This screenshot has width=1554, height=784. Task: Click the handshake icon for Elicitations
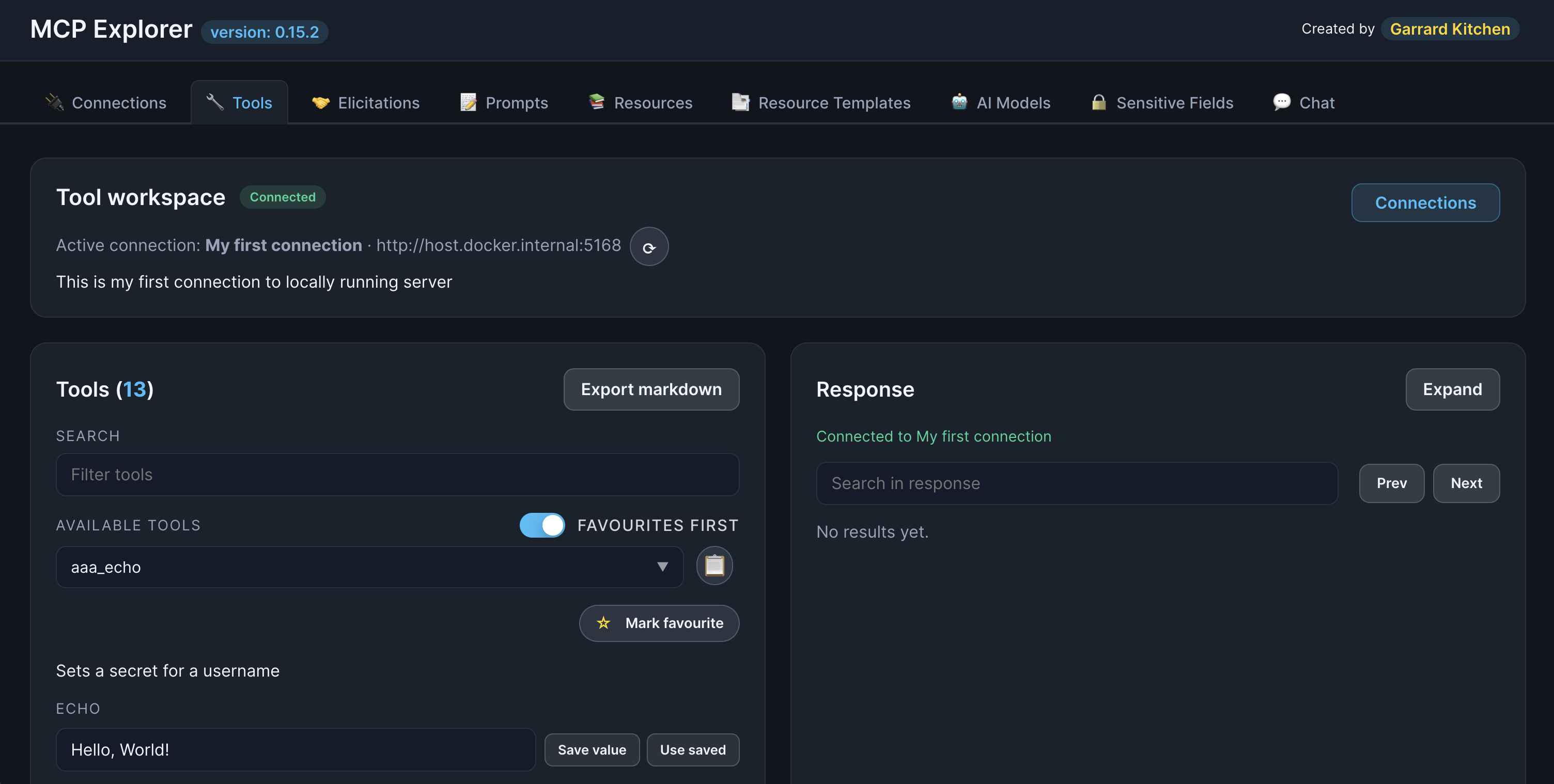(x=320, y=103)
